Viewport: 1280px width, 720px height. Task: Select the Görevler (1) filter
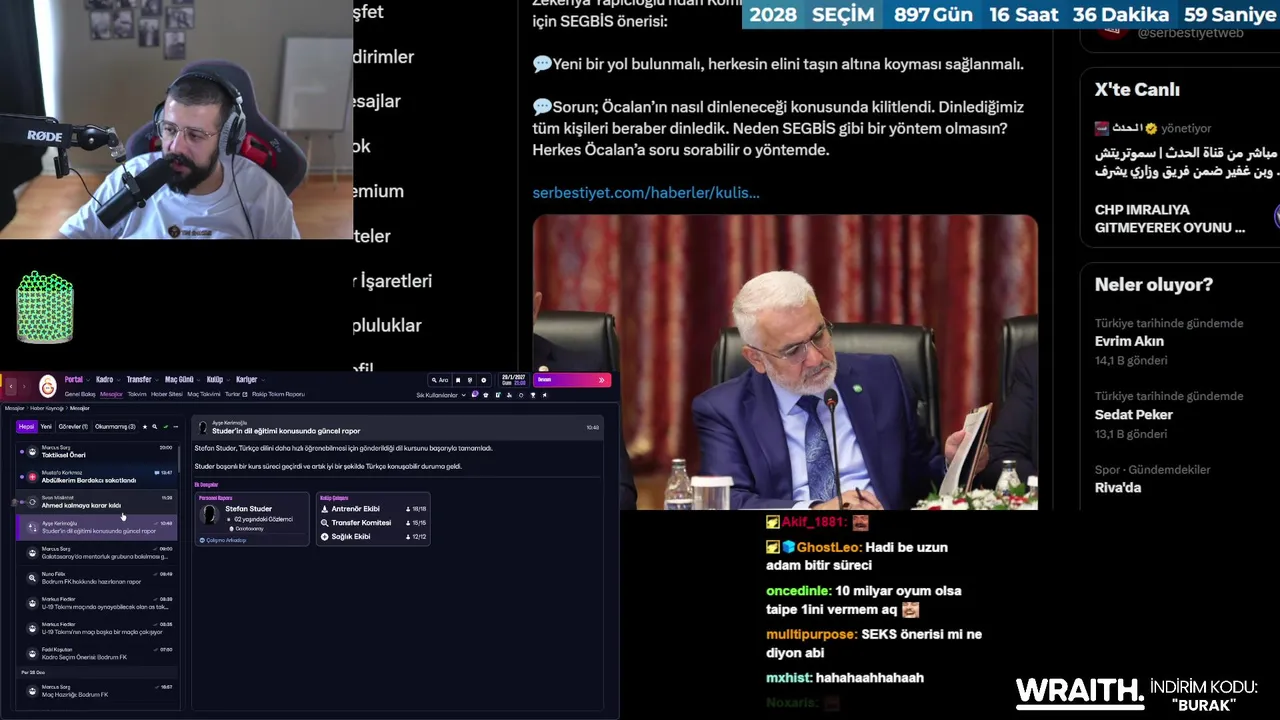pos(73,427)
